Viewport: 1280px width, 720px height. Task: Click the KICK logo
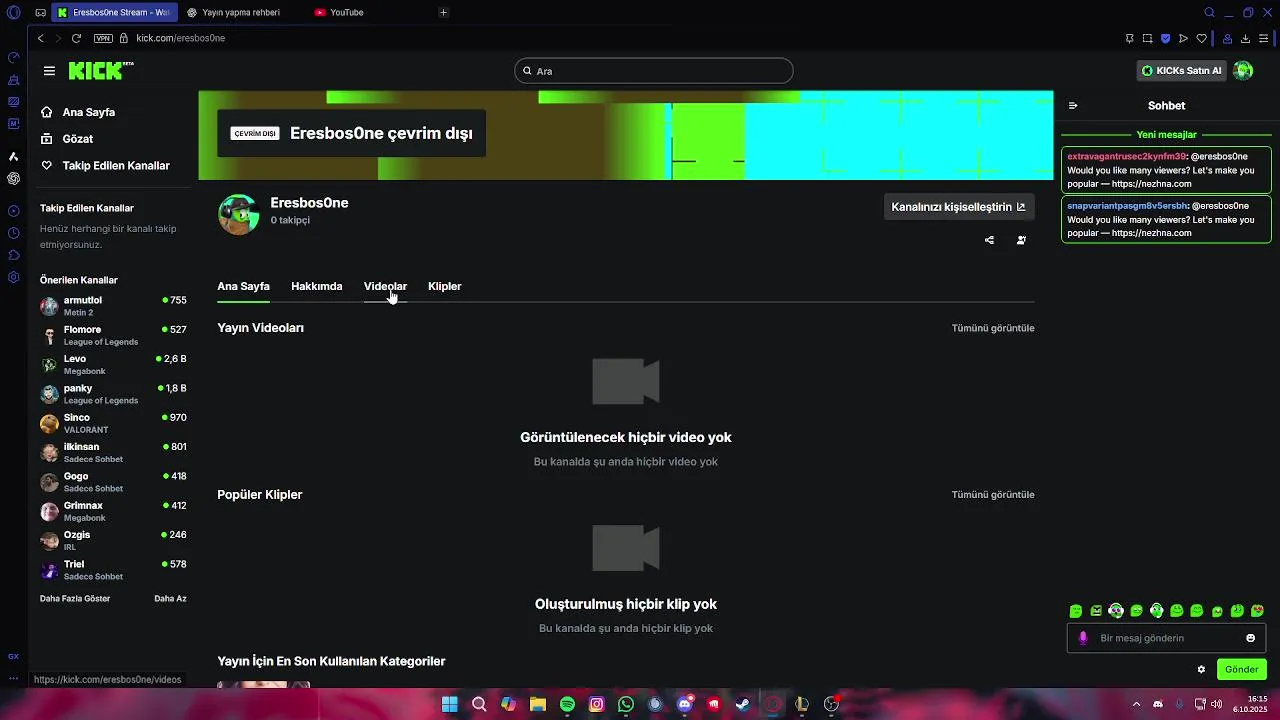point(100,70)
